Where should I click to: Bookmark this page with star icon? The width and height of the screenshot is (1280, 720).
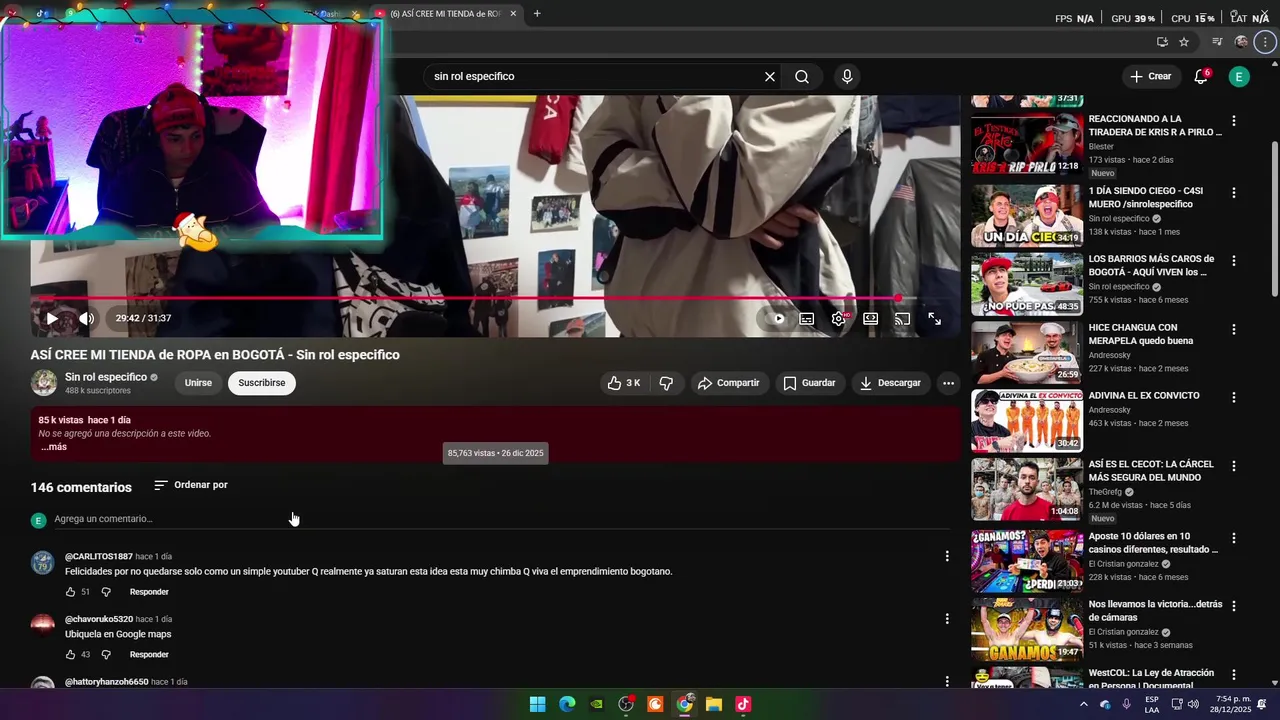coord(1184,42)
